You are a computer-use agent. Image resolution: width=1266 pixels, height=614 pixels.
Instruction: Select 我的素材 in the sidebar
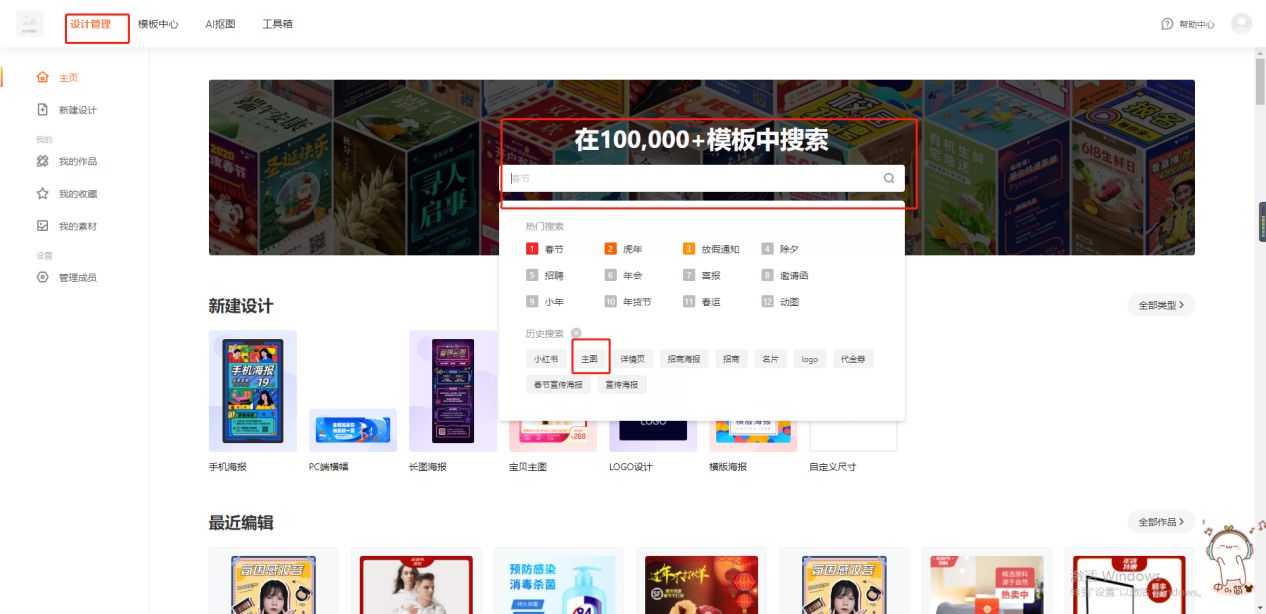coord(43,225)
